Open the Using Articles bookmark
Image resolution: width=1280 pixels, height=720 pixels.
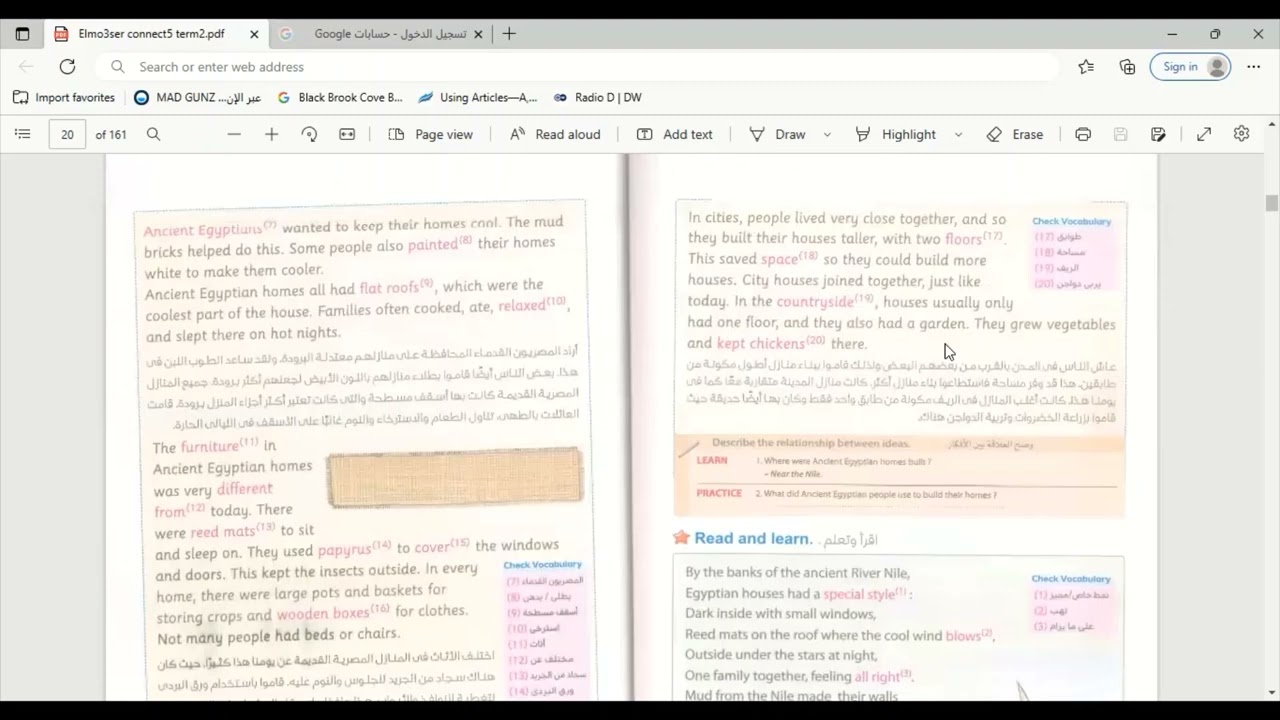[x=478, y=98]
